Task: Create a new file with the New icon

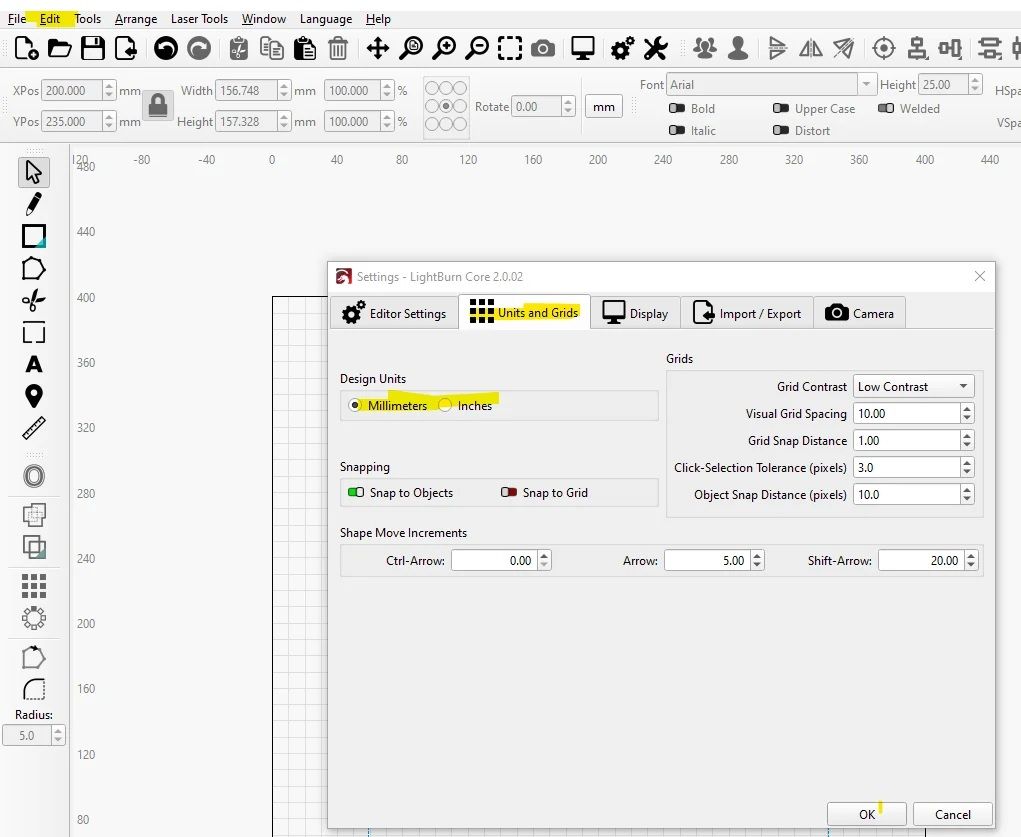Action: point(26,48)
